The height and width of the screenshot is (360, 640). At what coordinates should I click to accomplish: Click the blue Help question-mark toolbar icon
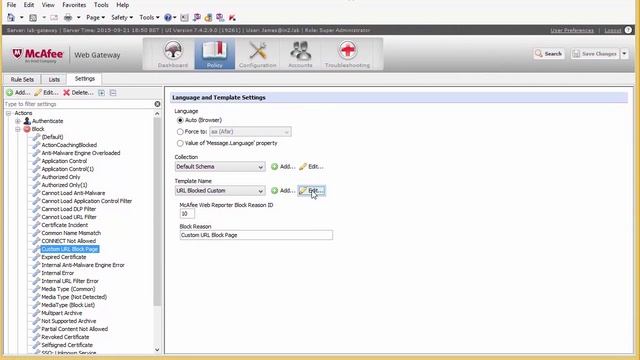tap(168, 18)
